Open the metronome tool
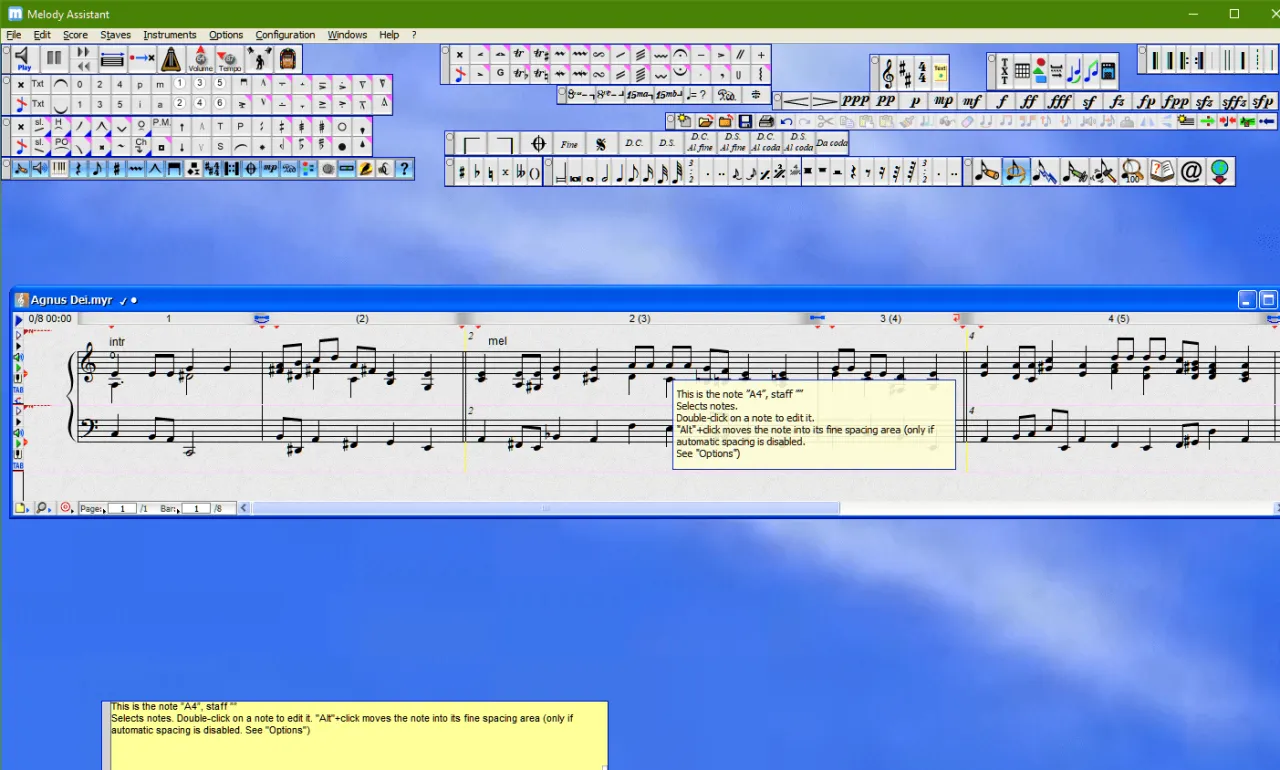 [x=172, y=59]
